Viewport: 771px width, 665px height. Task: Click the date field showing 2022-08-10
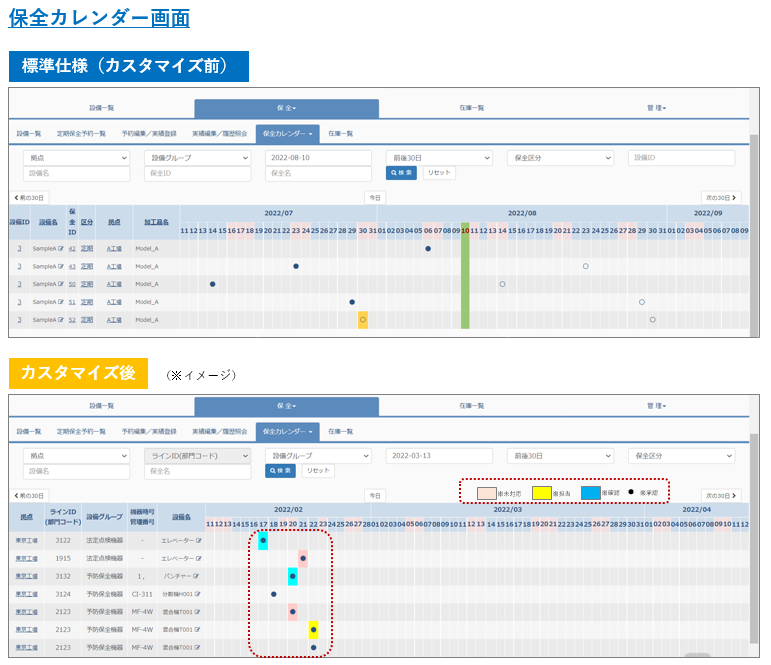click(x=318, y=158)
